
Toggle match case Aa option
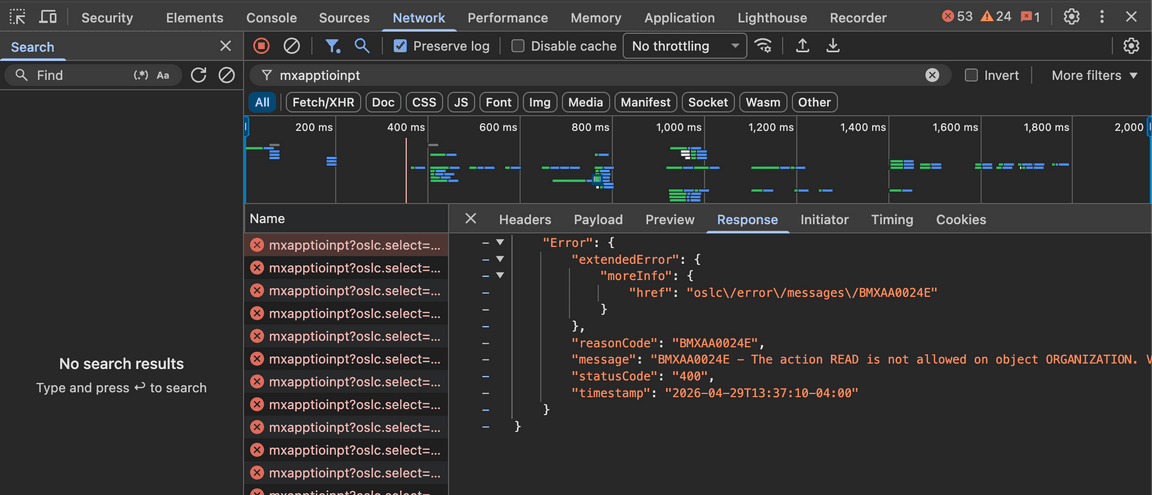pos(163,75)
